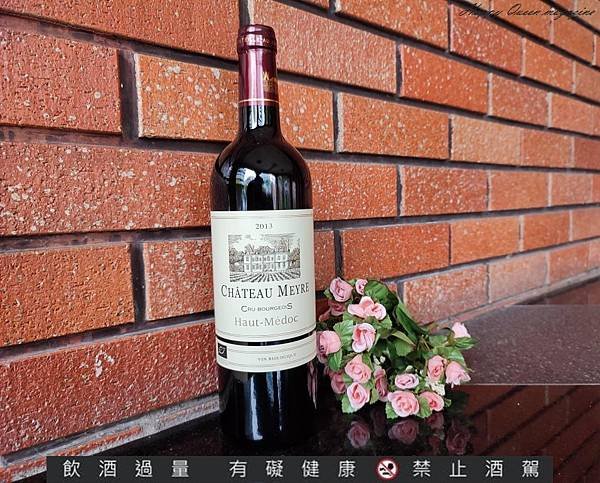Image resolution: width=600 pixels, height=483 pixels.
Task: Click the gold band on the bottle neck
Action: coord(258,102)
